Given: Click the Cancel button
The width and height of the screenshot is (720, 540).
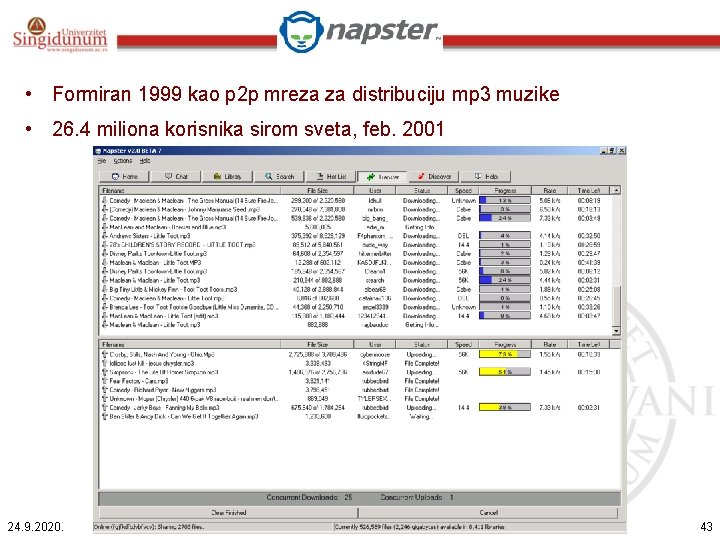Looking at the screenshot, I should (x=488, y=512).
